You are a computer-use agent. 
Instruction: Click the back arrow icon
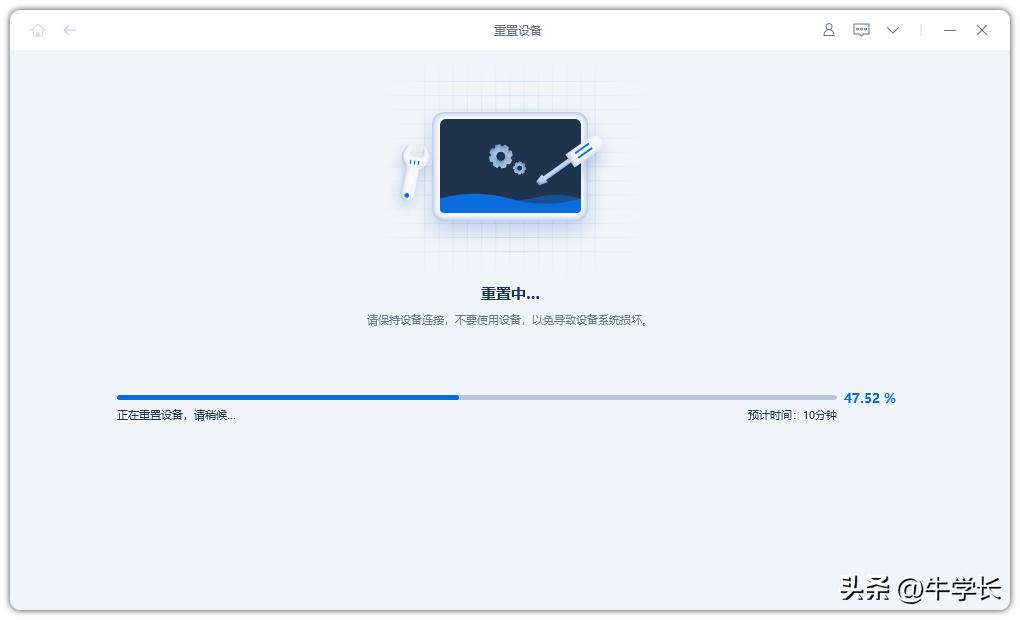(70, 30)
